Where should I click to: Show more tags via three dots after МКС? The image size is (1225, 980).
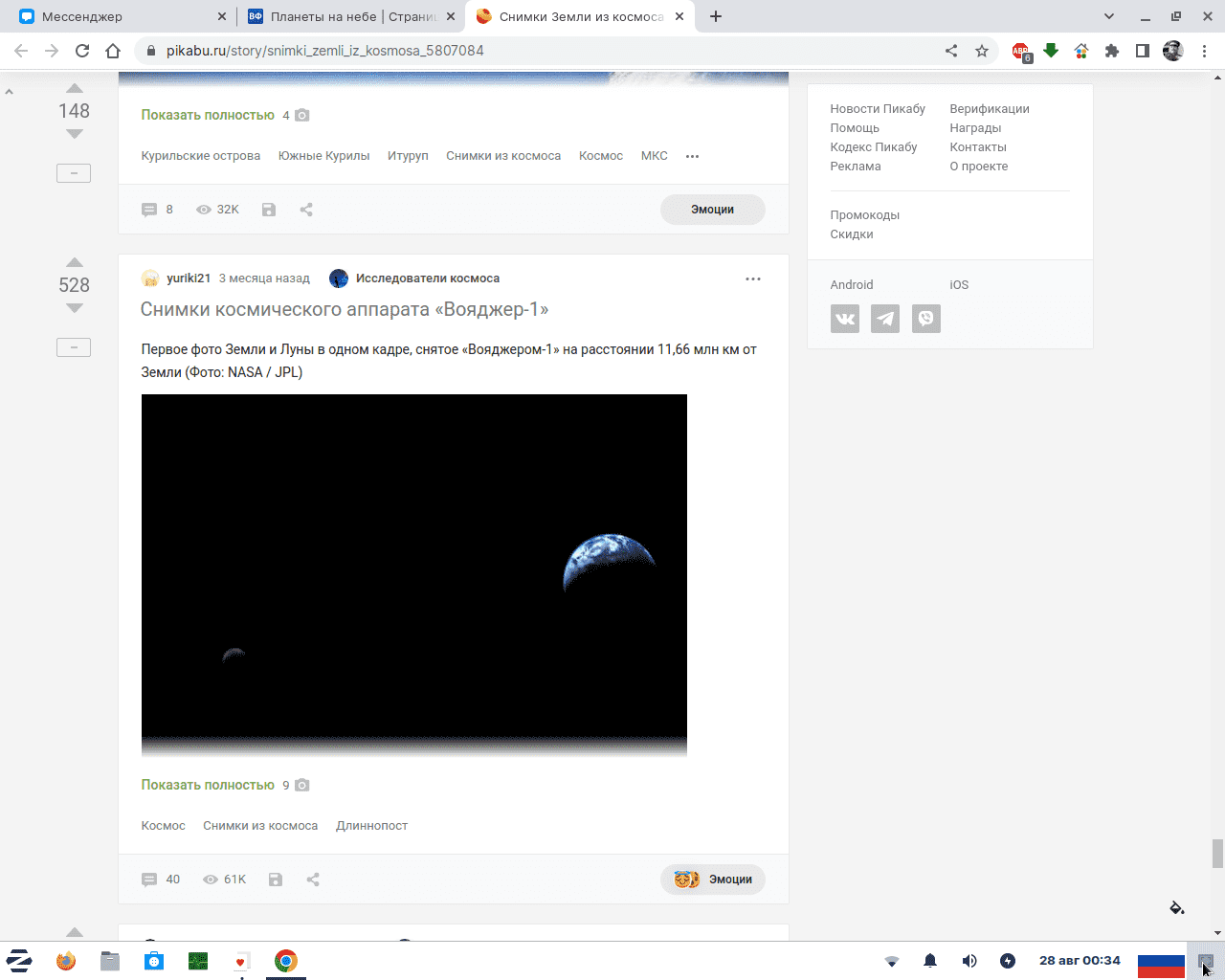coord(693,156)
